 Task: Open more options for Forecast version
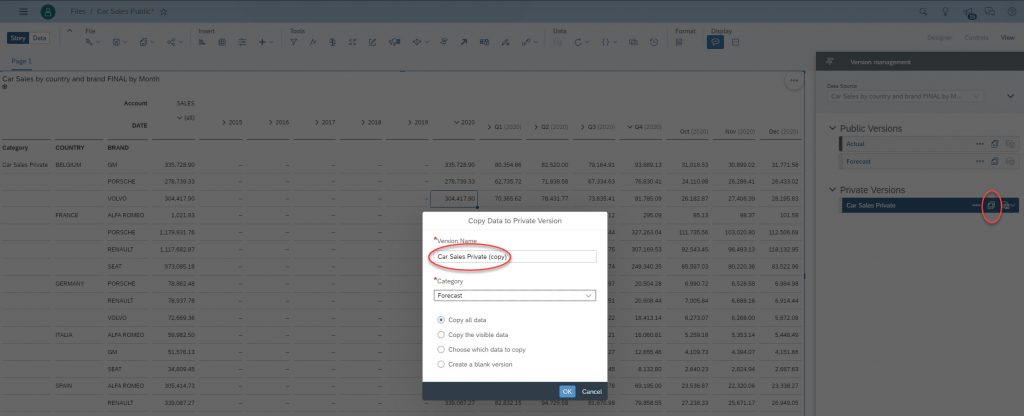coord(980,161)
